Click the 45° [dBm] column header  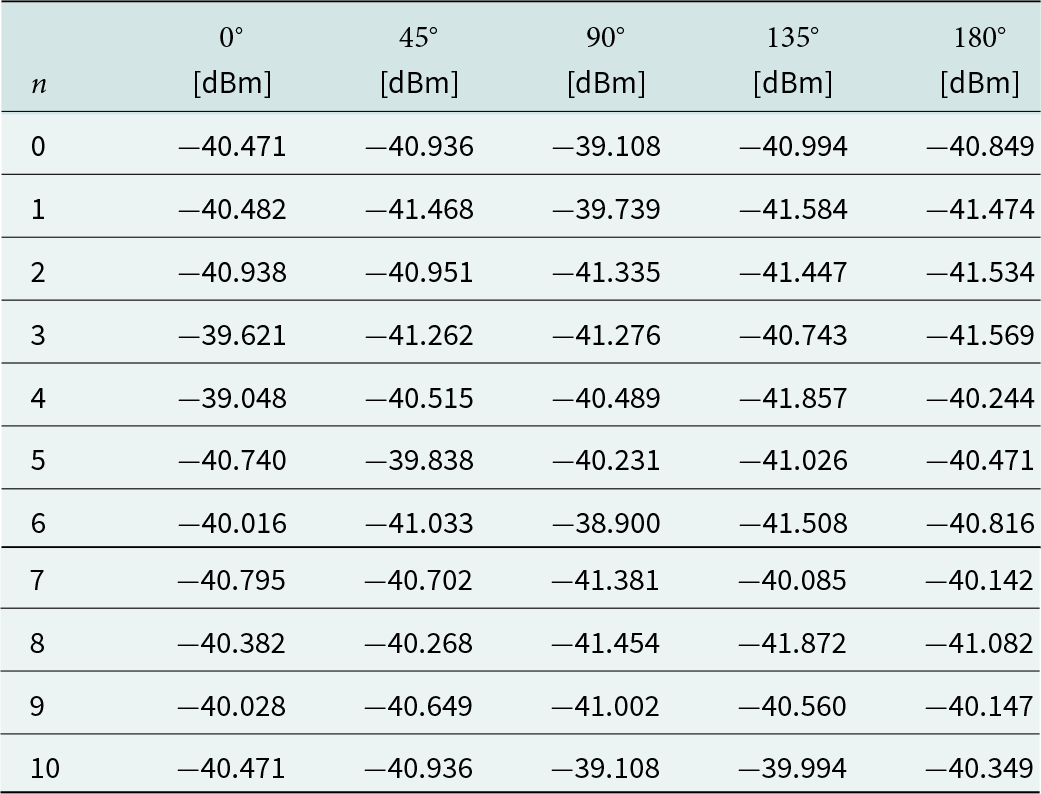click(419, 60)
